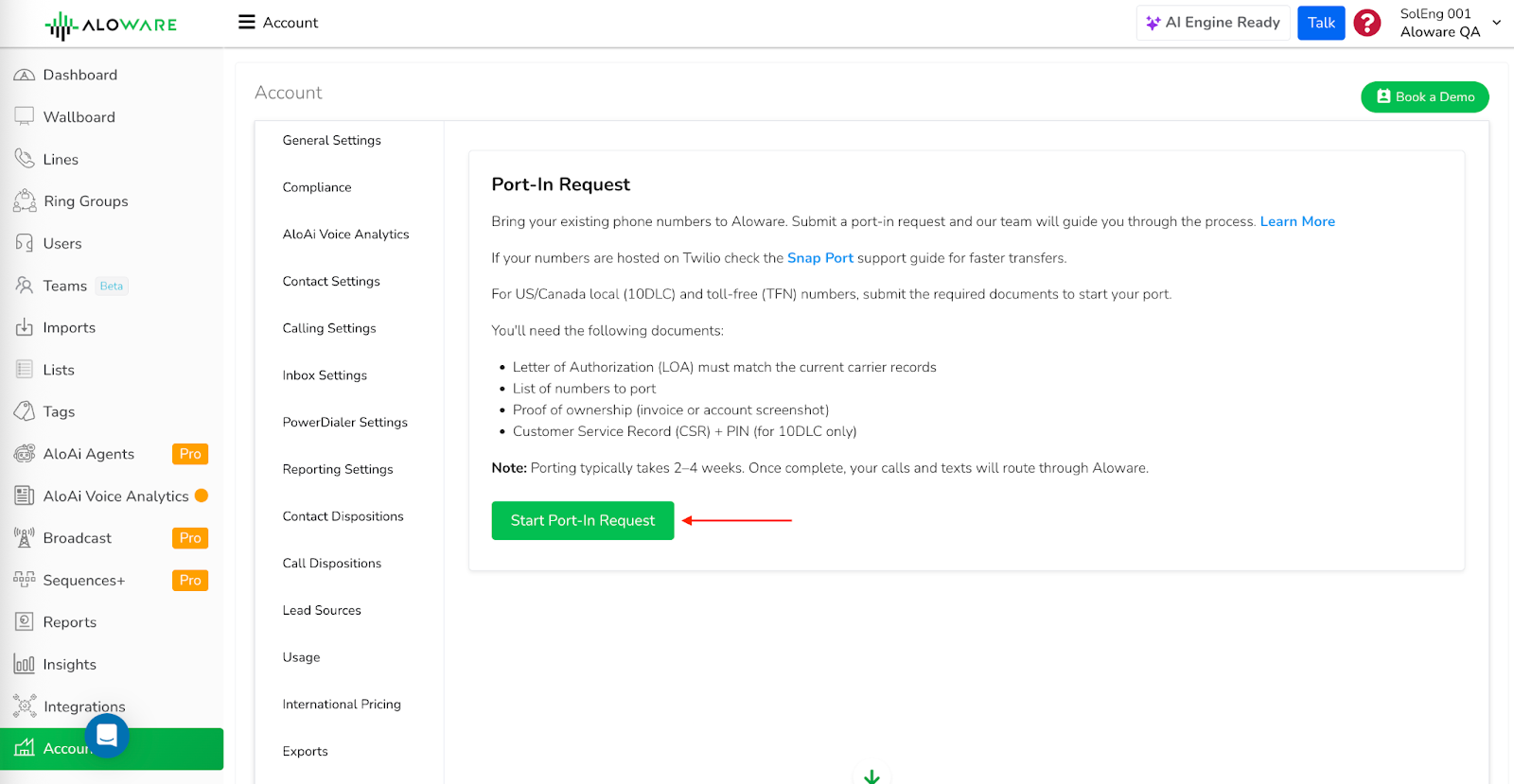Click the Broadcast tower icon
1514x784 pixels.
point(25,537)
